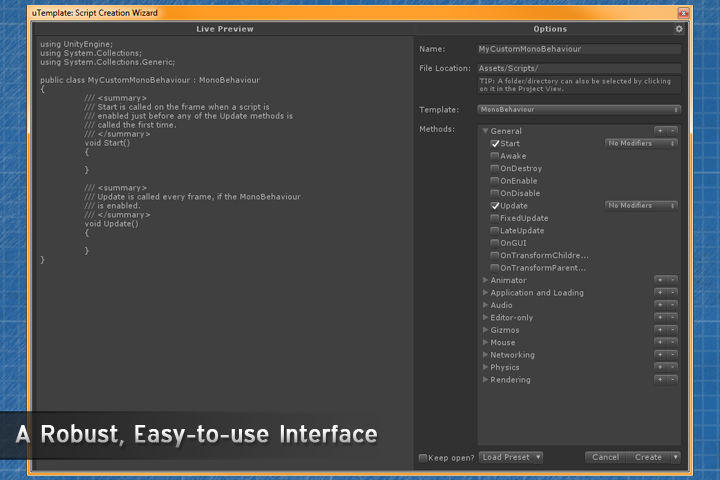720x480 pixels.
Task: Open the Options gear settings icon
Action: [679, 30]
